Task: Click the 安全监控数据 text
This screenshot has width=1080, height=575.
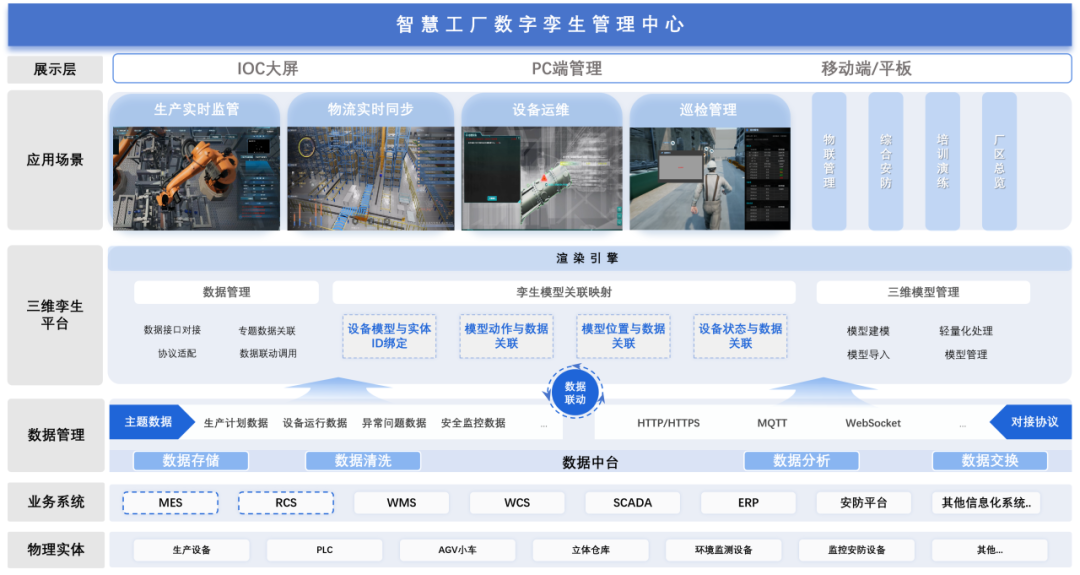Action: 473,423
